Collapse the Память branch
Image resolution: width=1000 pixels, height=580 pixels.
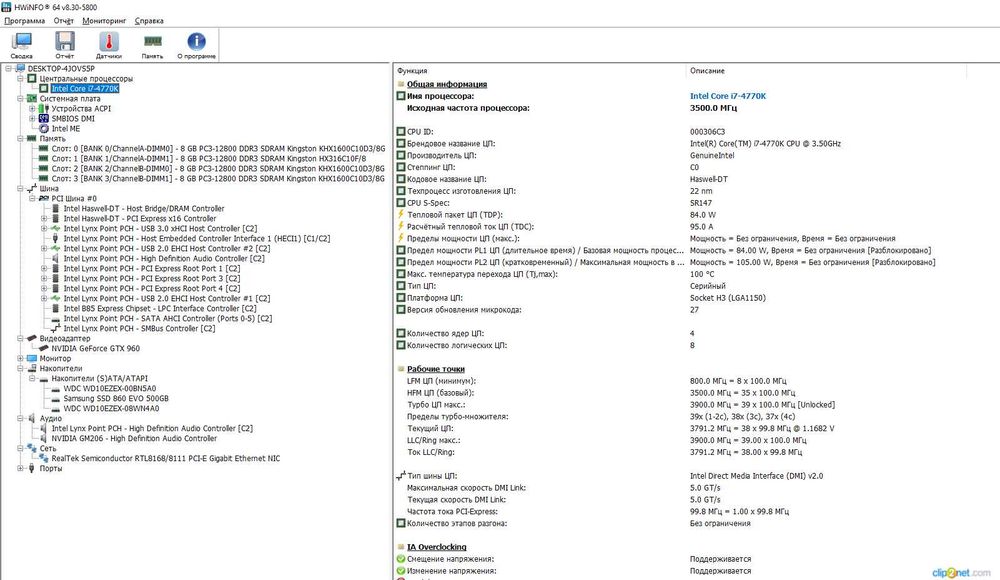coord(20,138)
